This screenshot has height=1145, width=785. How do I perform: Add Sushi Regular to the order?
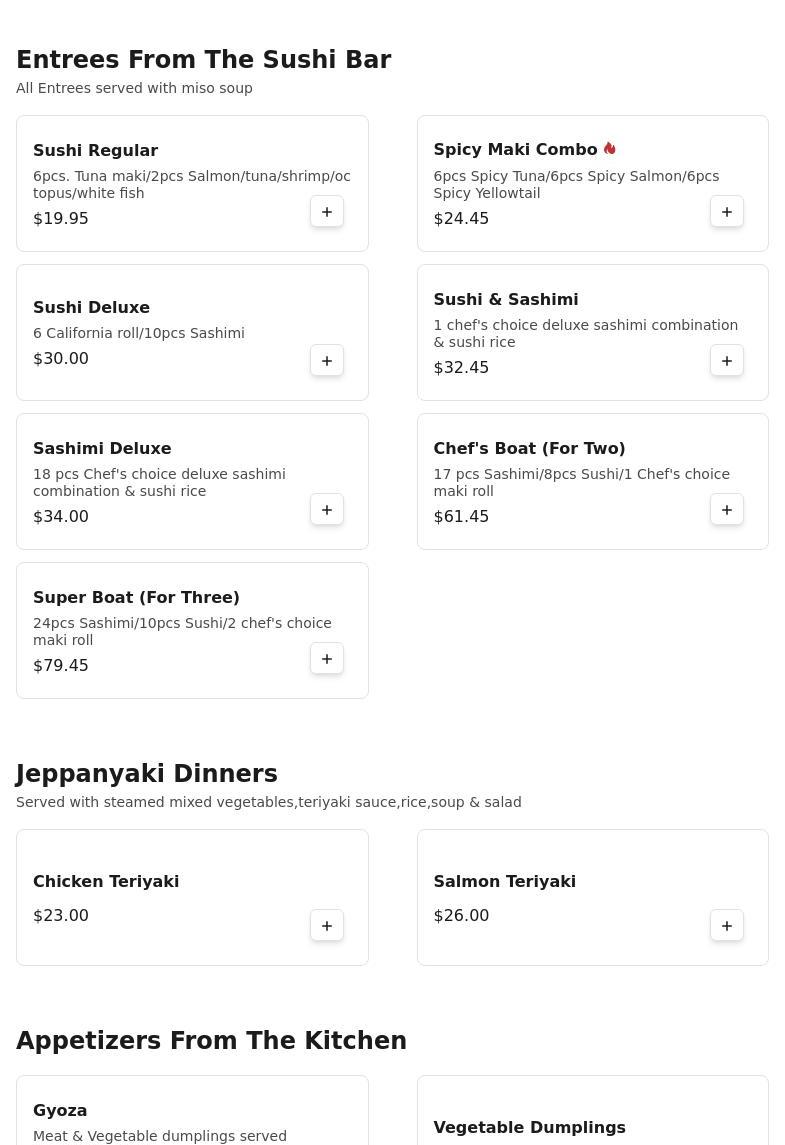327,212
